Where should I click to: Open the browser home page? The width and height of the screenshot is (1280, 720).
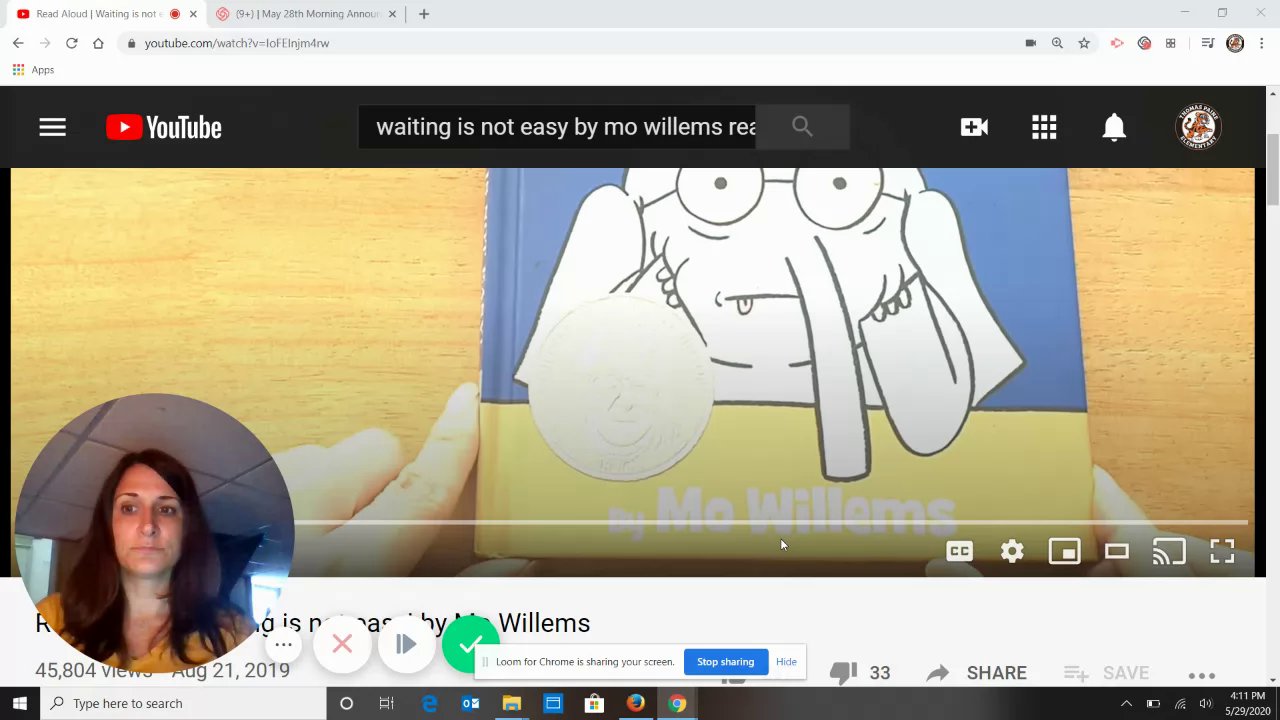98,43
